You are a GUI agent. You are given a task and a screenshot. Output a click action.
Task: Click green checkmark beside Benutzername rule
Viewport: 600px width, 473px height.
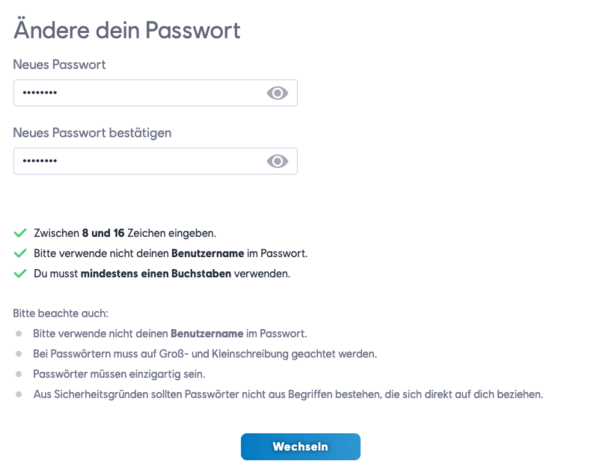tap(20, 253)
